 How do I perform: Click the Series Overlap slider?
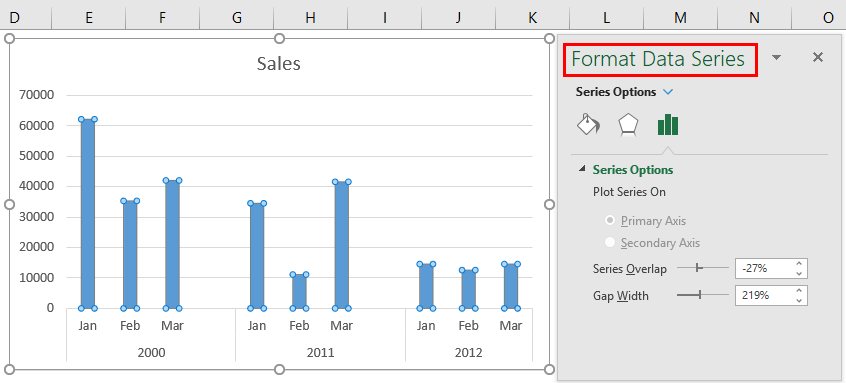703,268
